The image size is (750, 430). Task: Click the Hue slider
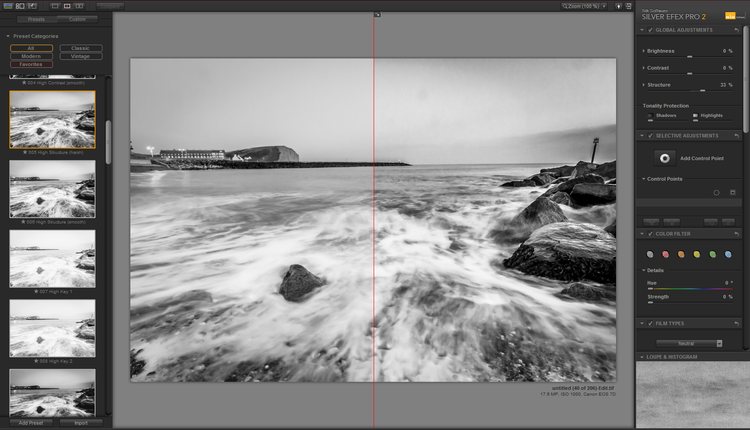click(x=690, y=289)
